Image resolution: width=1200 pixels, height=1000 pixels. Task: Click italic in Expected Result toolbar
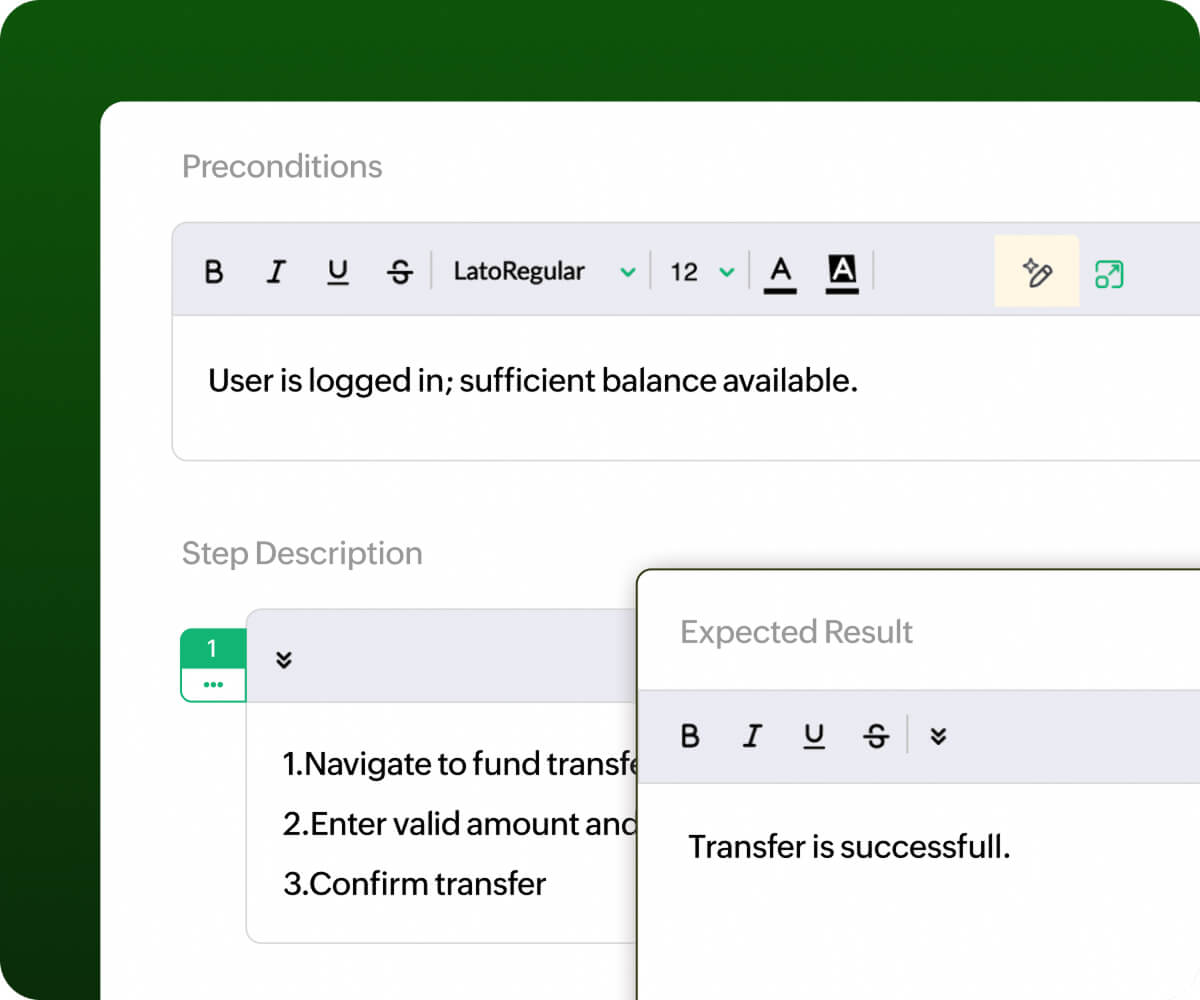pyautogui.click(x=752, y=737)
